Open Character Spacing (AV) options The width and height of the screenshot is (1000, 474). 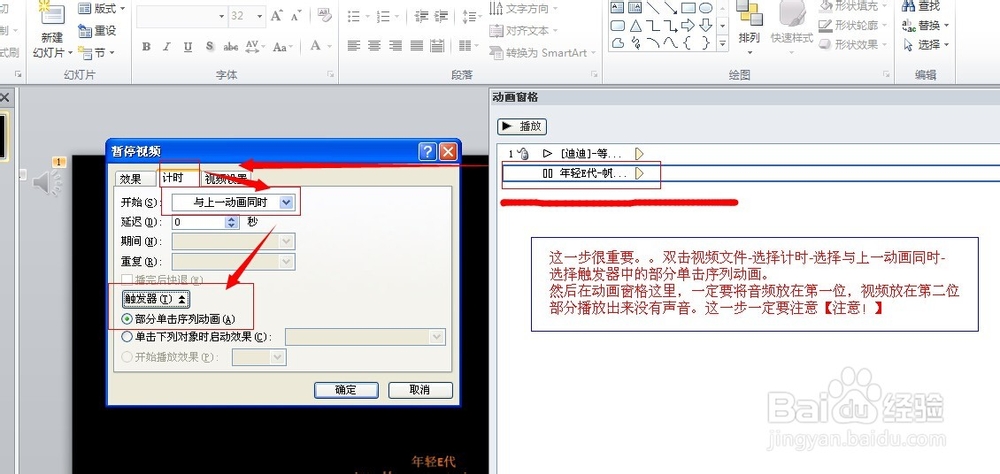tap(254, 46)
